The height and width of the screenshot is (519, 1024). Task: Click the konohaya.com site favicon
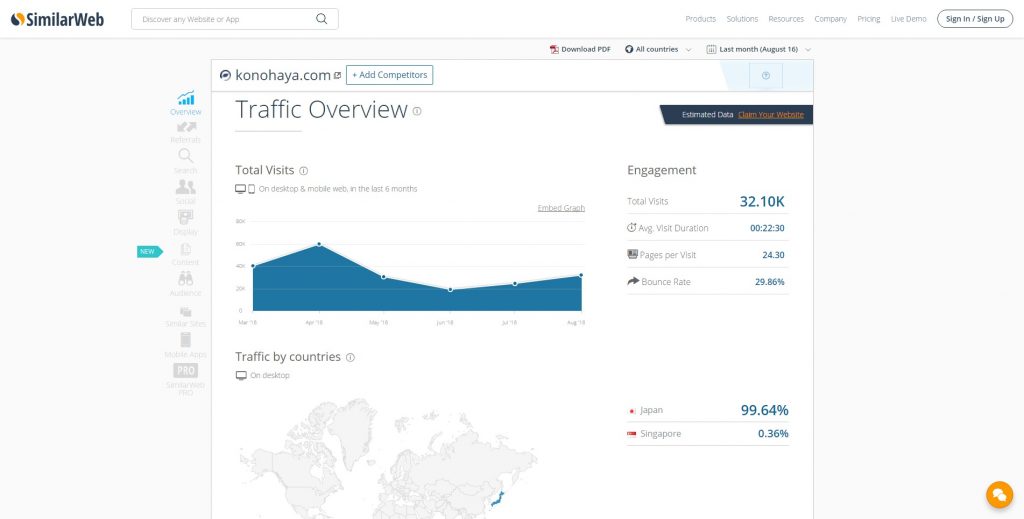225,75
